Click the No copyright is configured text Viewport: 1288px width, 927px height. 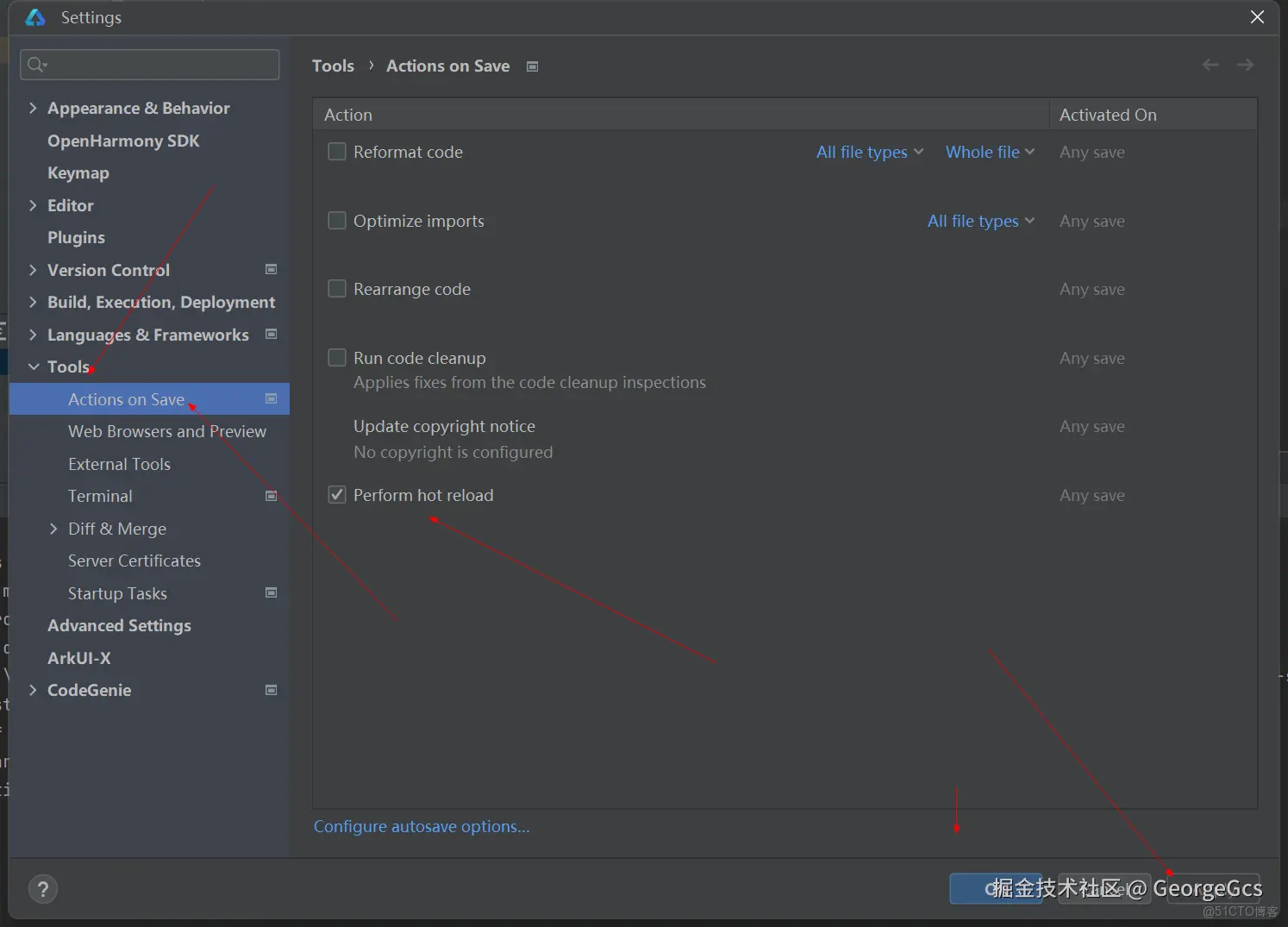(453, 452)
